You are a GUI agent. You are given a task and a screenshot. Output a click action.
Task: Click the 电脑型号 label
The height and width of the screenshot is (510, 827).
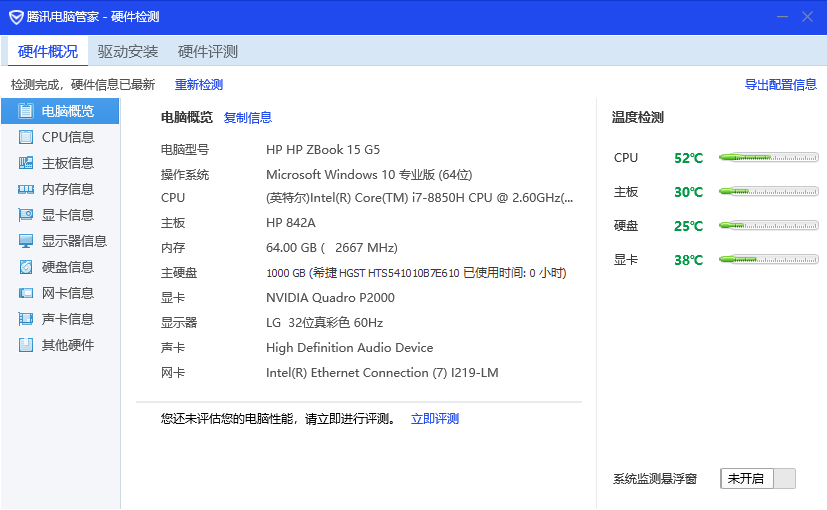185,150
